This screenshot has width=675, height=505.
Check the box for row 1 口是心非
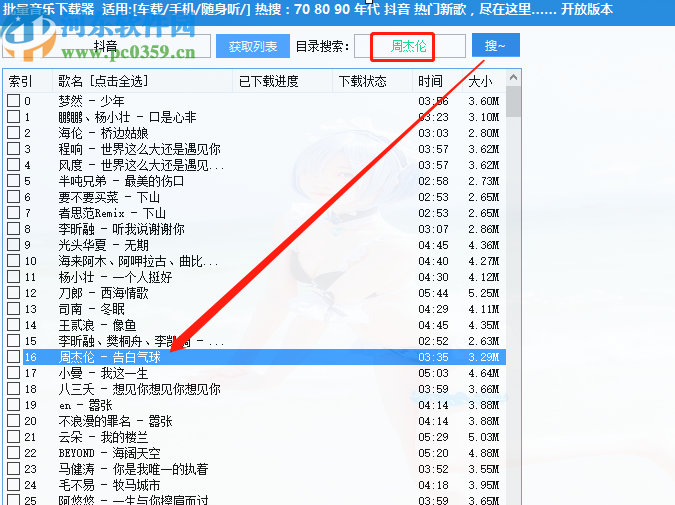13,117
